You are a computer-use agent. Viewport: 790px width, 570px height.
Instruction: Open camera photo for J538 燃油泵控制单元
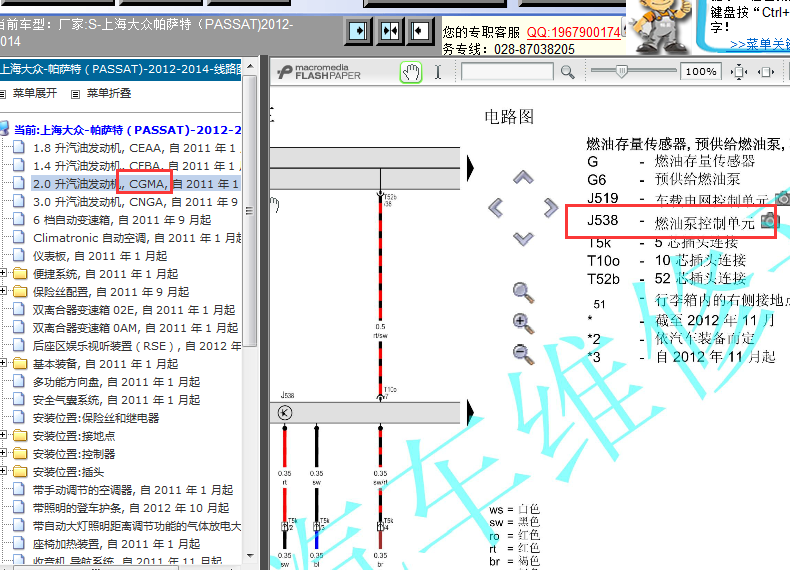pos(769,220)
